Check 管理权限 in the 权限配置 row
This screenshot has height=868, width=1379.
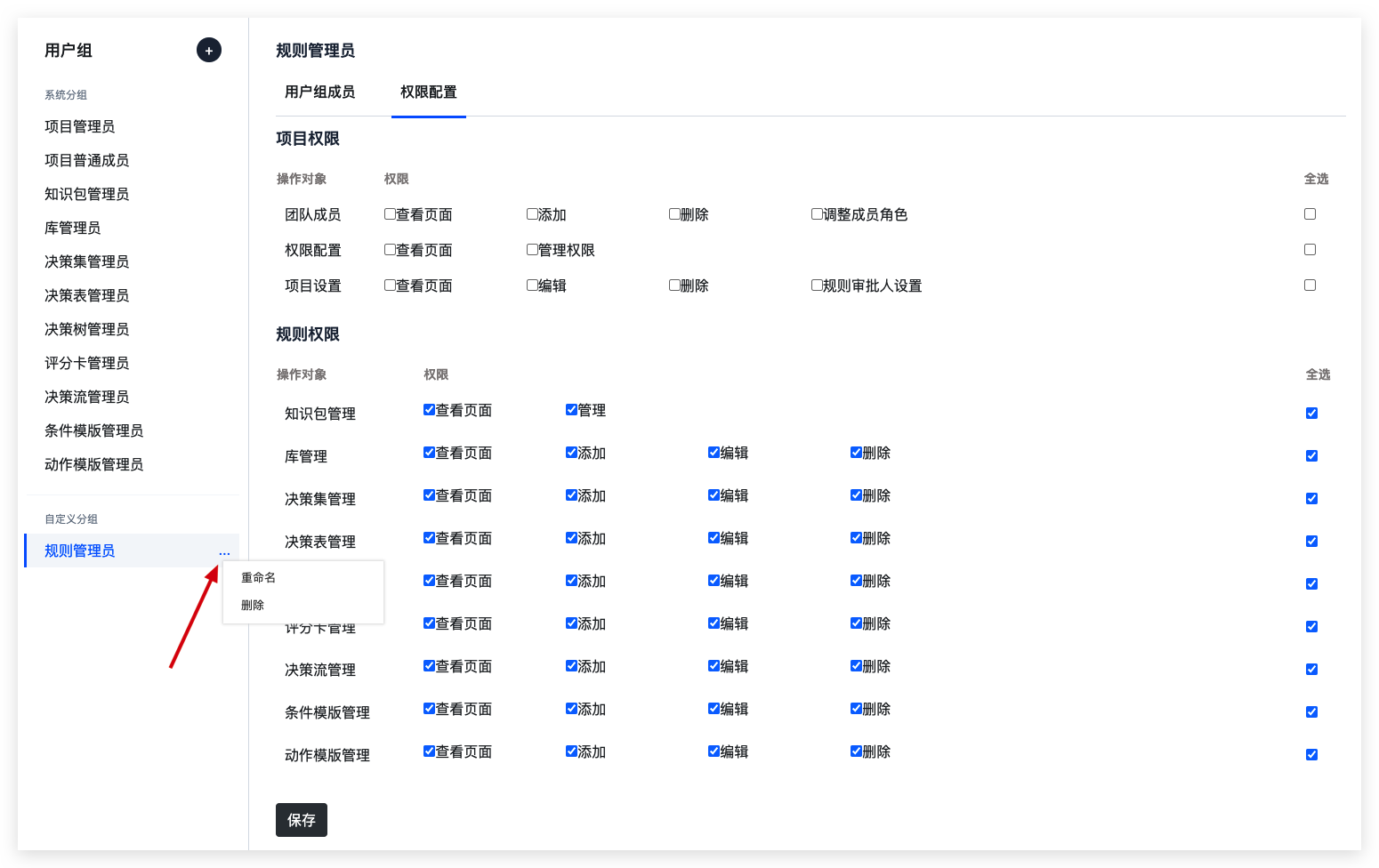point(532,250)
